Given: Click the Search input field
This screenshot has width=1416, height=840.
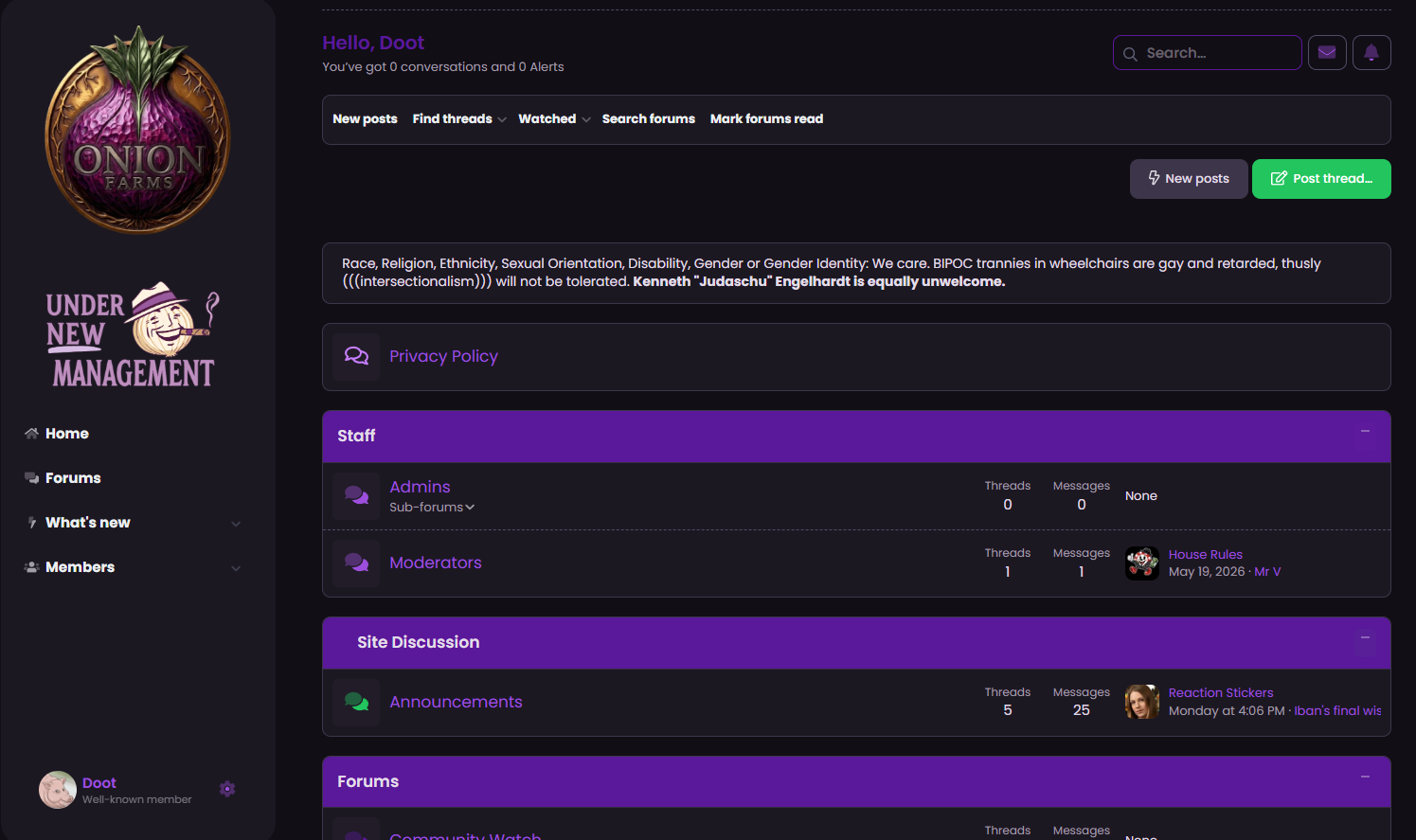Looking at the screenshot, I should pos(1207,53).
